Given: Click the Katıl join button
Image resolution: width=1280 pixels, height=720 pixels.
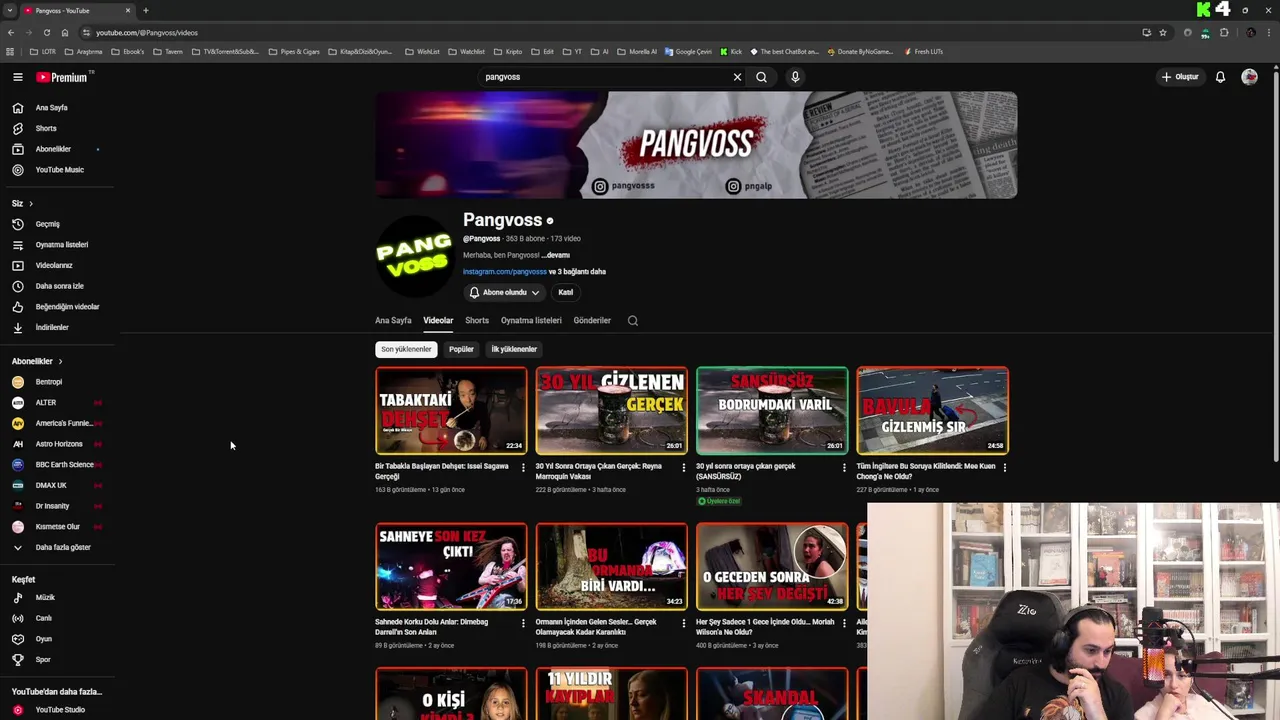Looking at the screenshot, I should 565,292.
